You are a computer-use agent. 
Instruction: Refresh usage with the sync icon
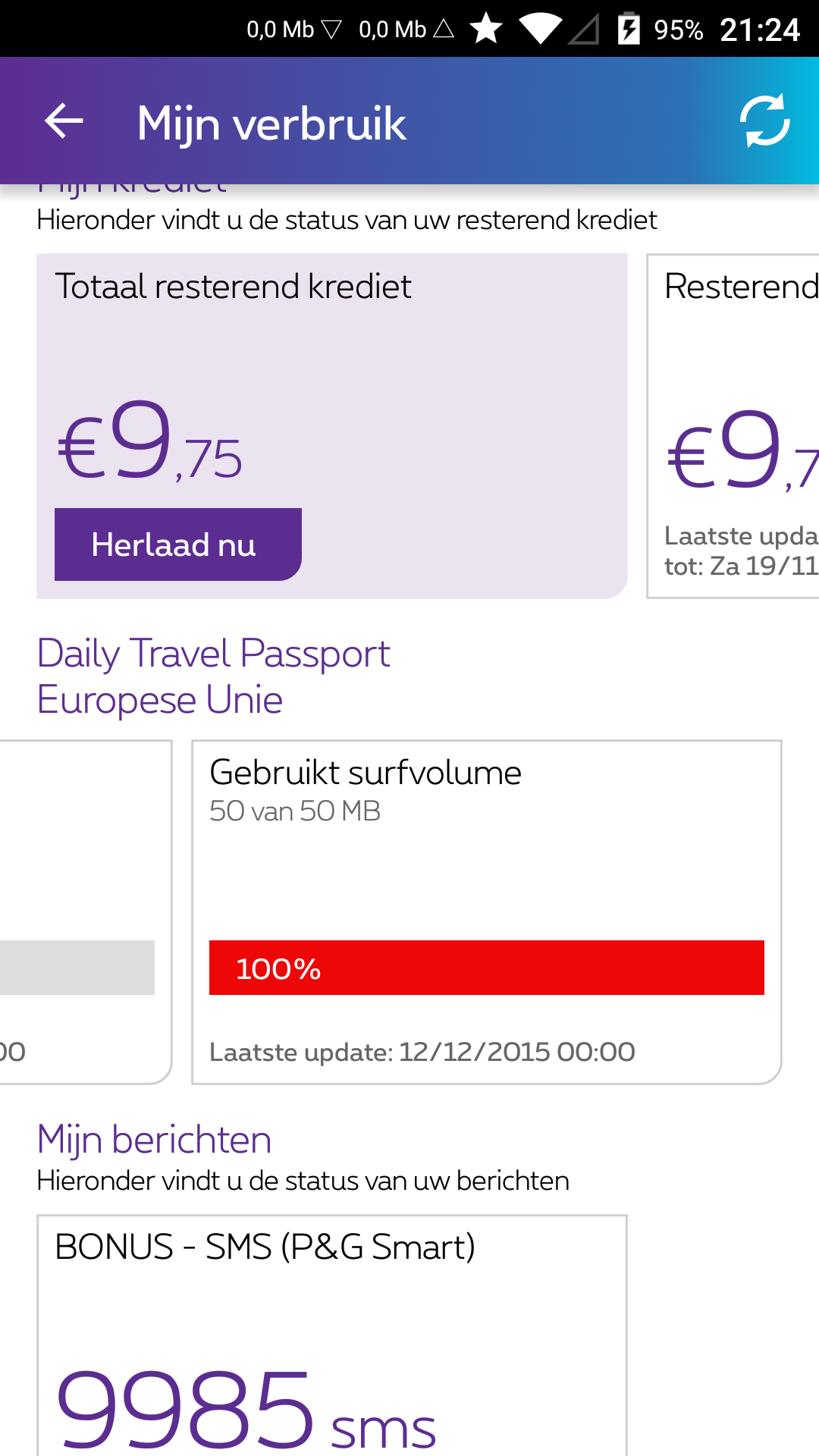(764, 121)
